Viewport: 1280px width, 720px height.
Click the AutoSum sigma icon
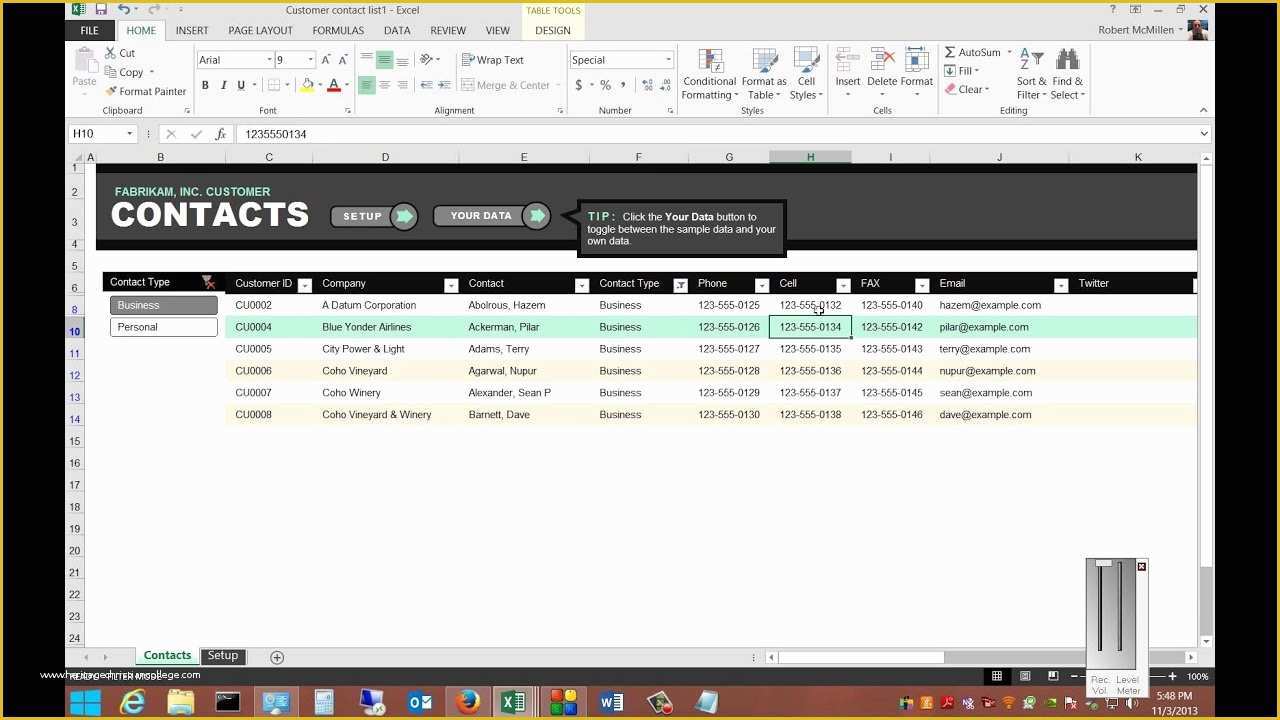coord(950,52)
